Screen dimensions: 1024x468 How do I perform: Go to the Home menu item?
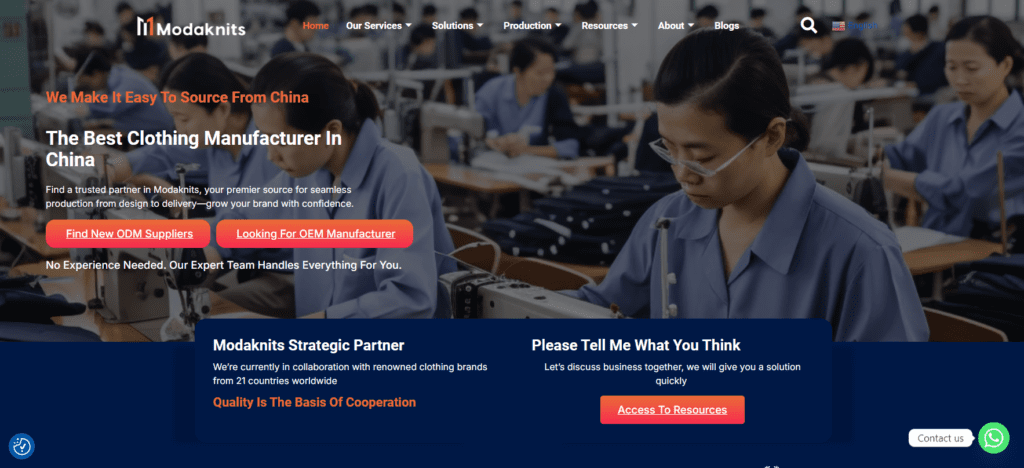click(x=315, y=26)
